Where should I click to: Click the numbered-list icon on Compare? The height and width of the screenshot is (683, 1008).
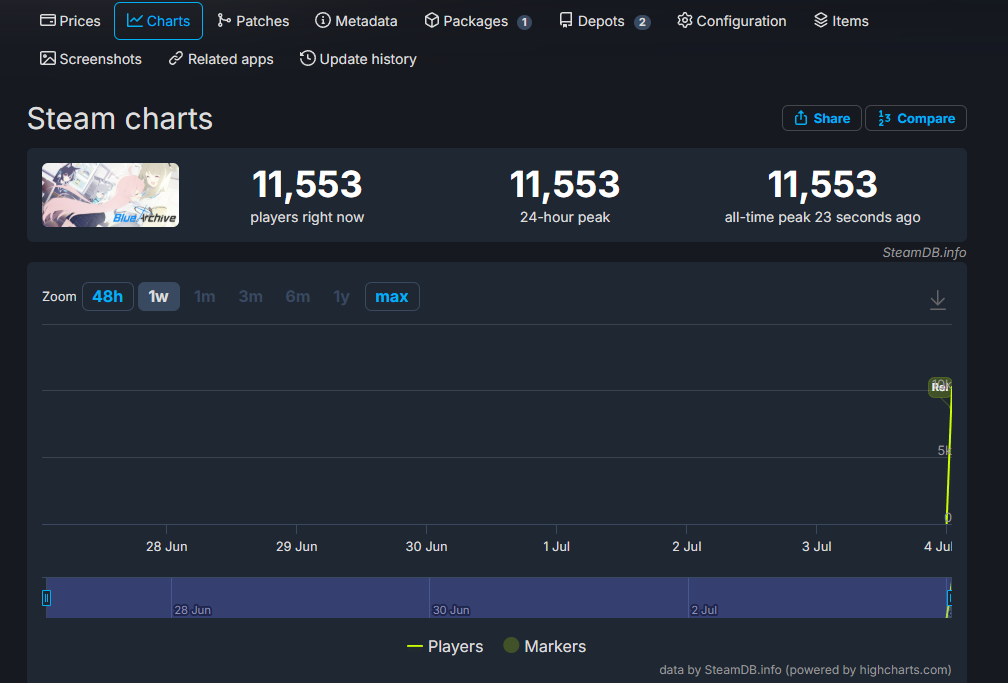[885, 118]
